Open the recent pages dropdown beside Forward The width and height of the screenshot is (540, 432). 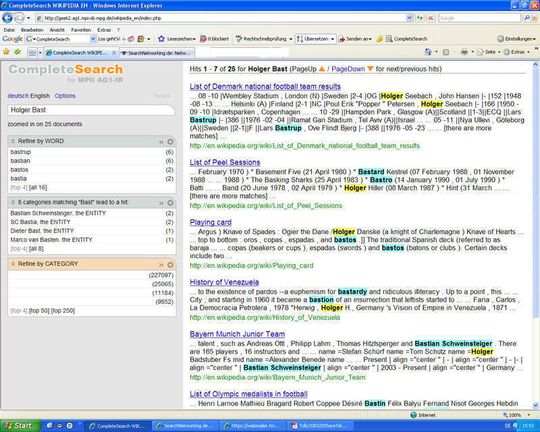(29, 18)
